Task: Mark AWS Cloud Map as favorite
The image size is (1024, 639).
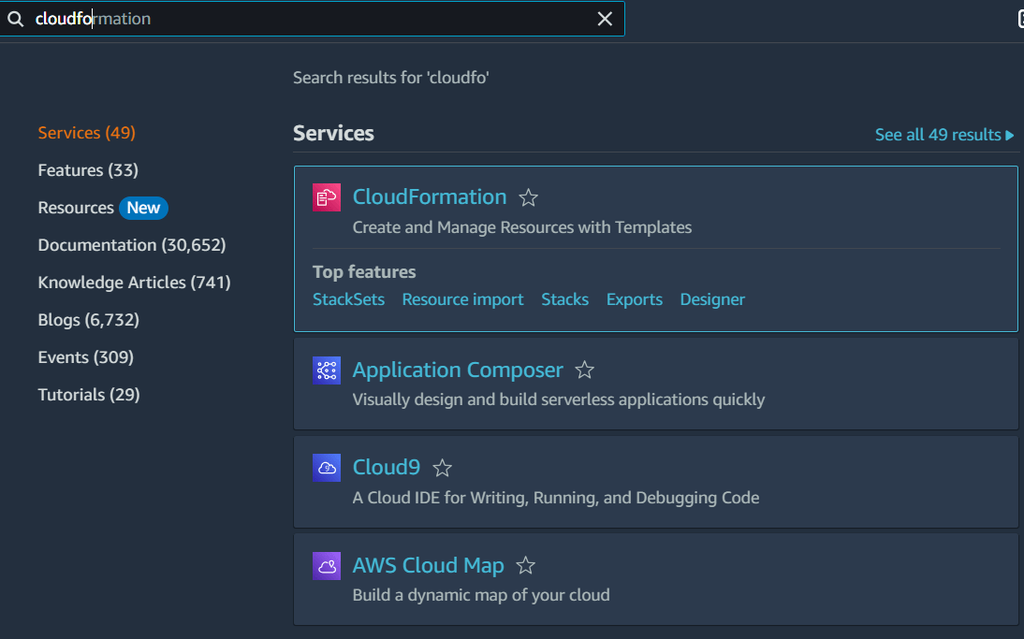Action: (526, 566)
